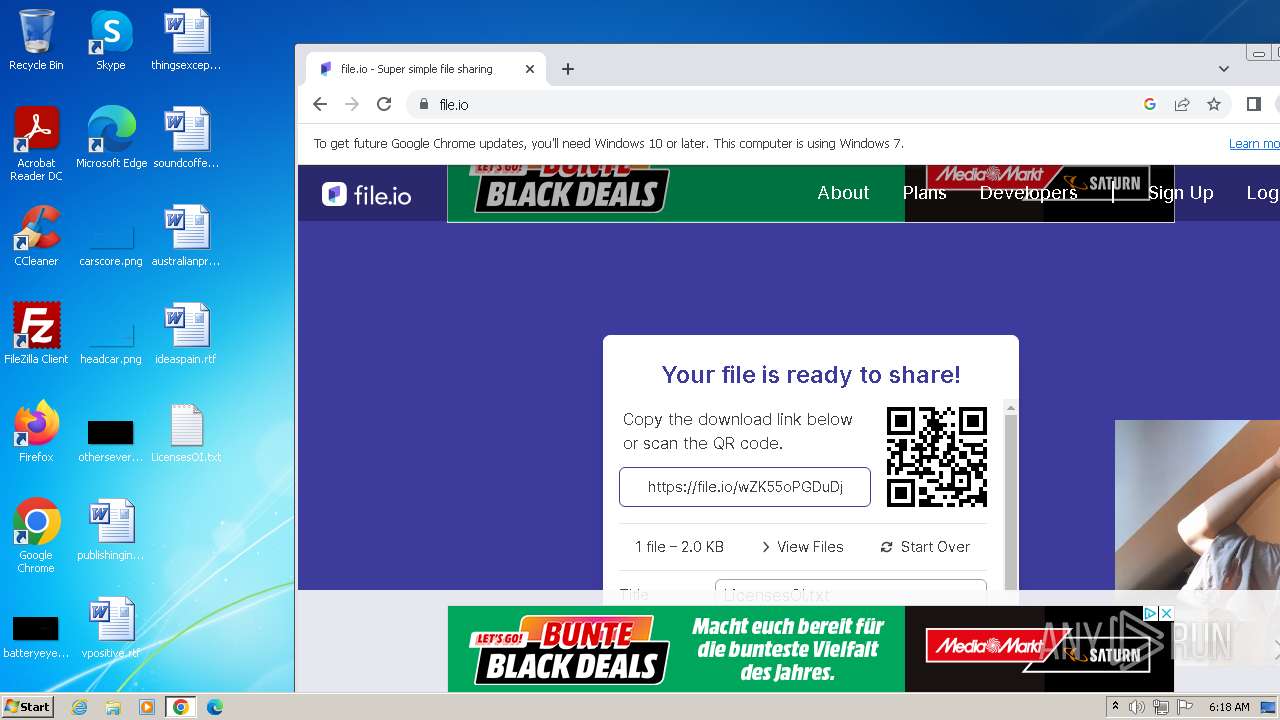Click the Bunte Black Deals bottom banner
Viewport: 1280px width, 720px height.
tap(810, 649)
